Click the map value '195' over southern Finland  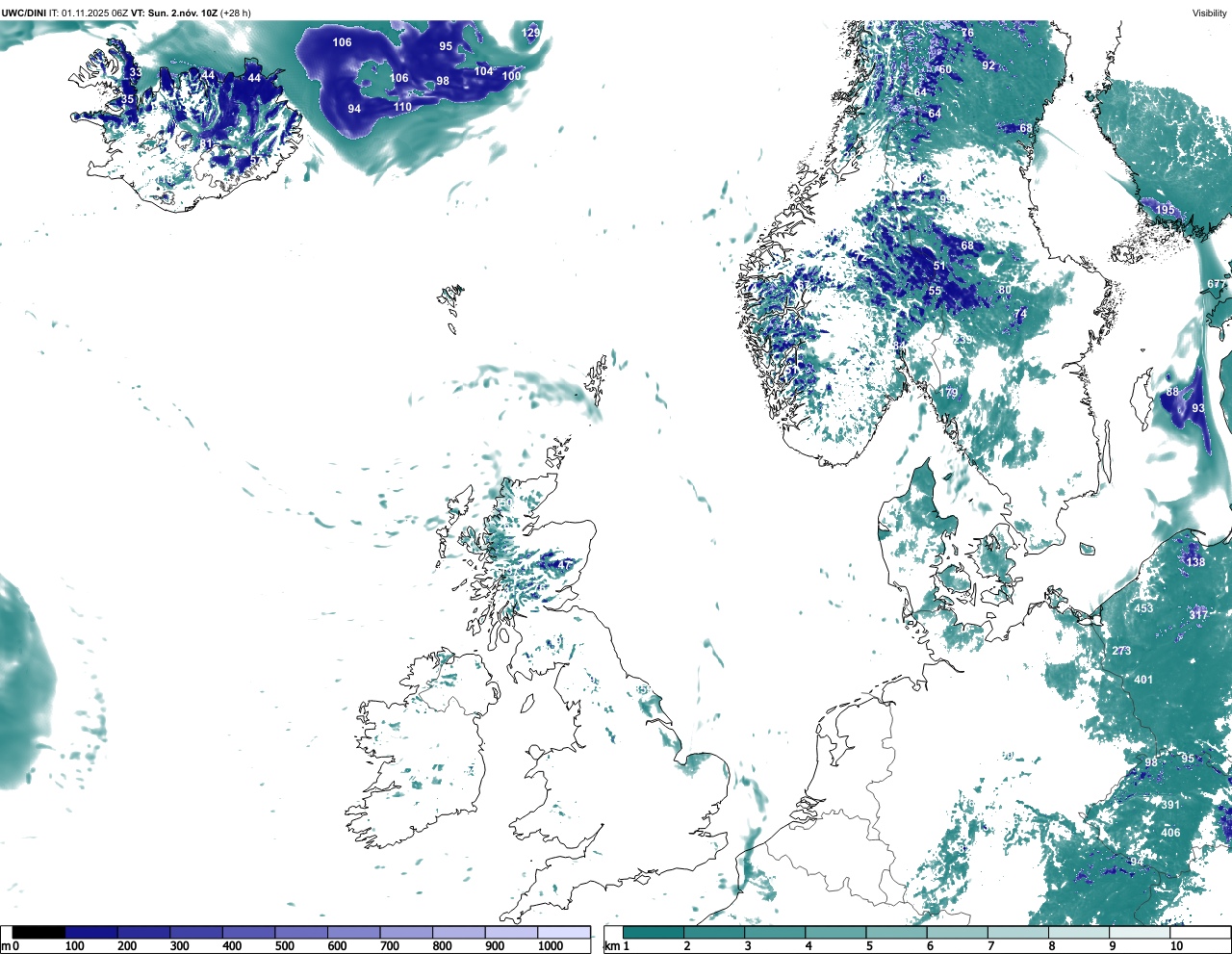tap(1165, 210)
